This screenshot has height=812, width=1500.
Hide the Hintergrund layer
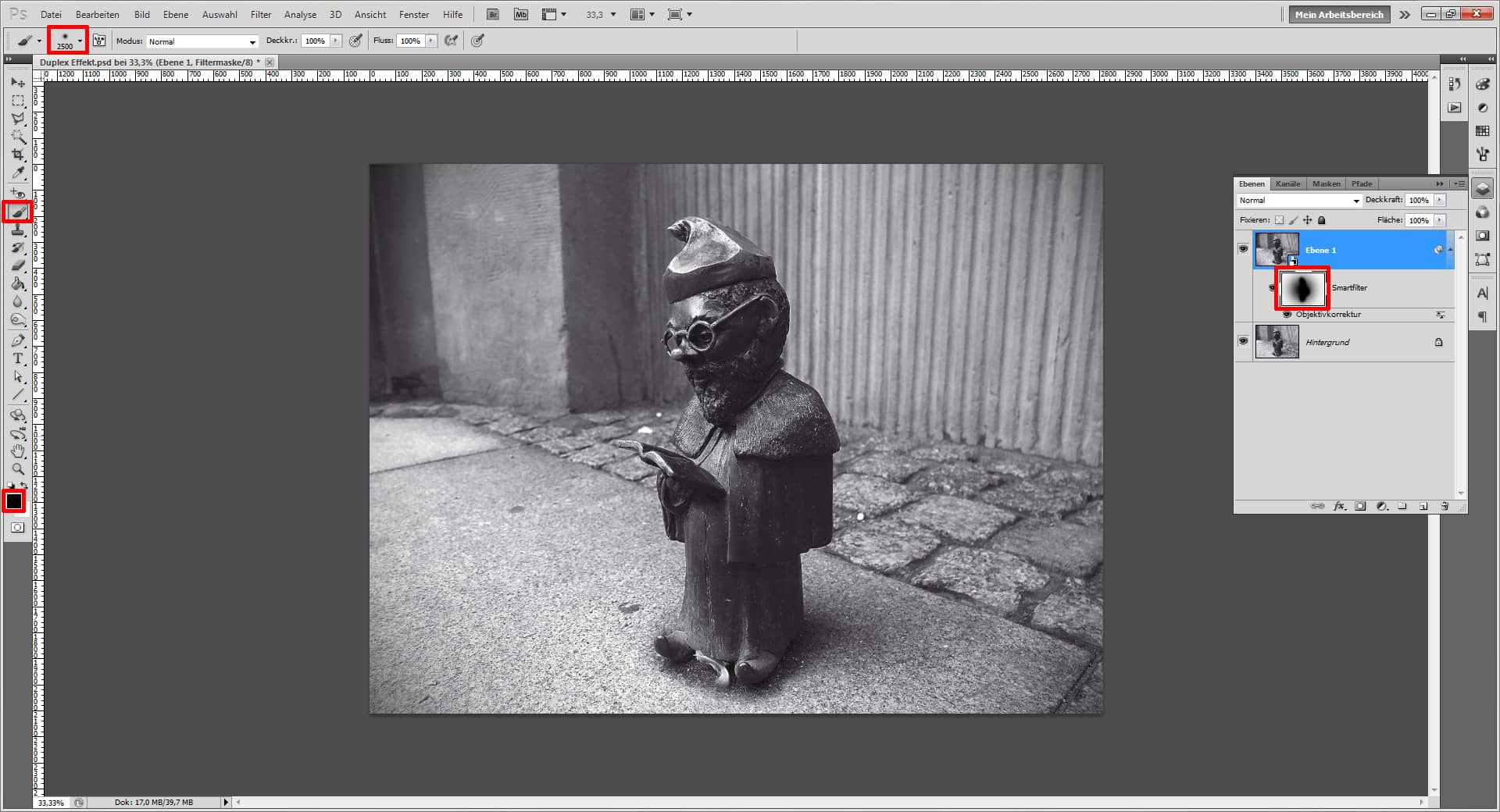1245,341
